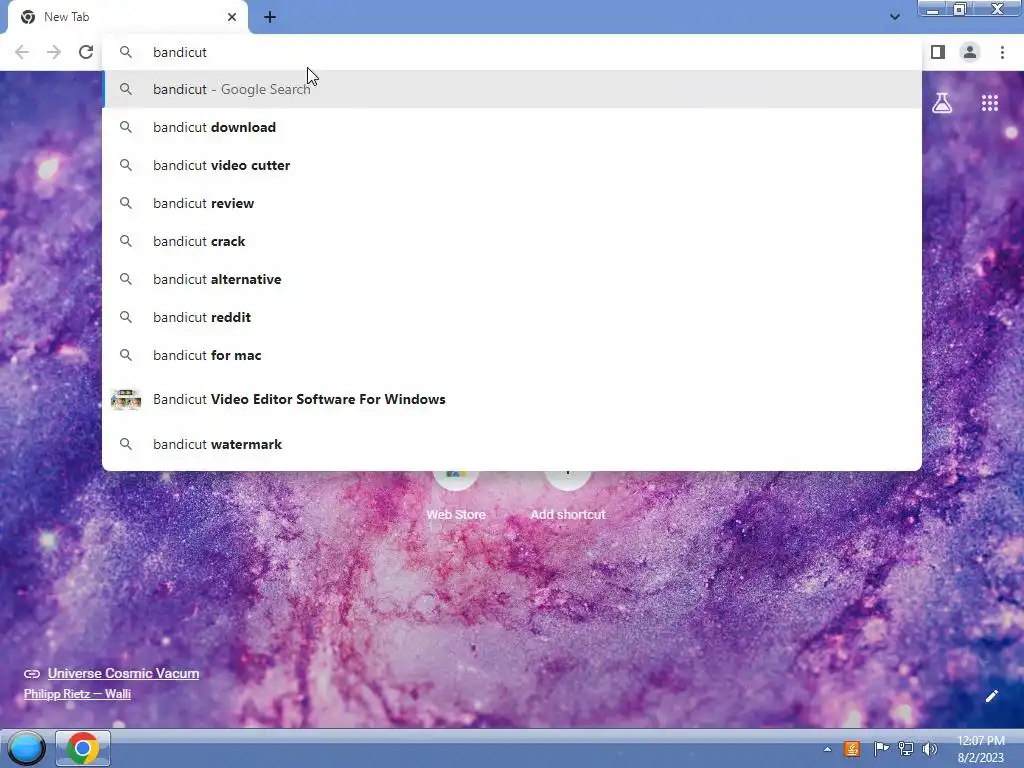Click the Bandicut video editor suggestion thumbnail
The height and width of the screenshot is (768, 1024).
126,399
